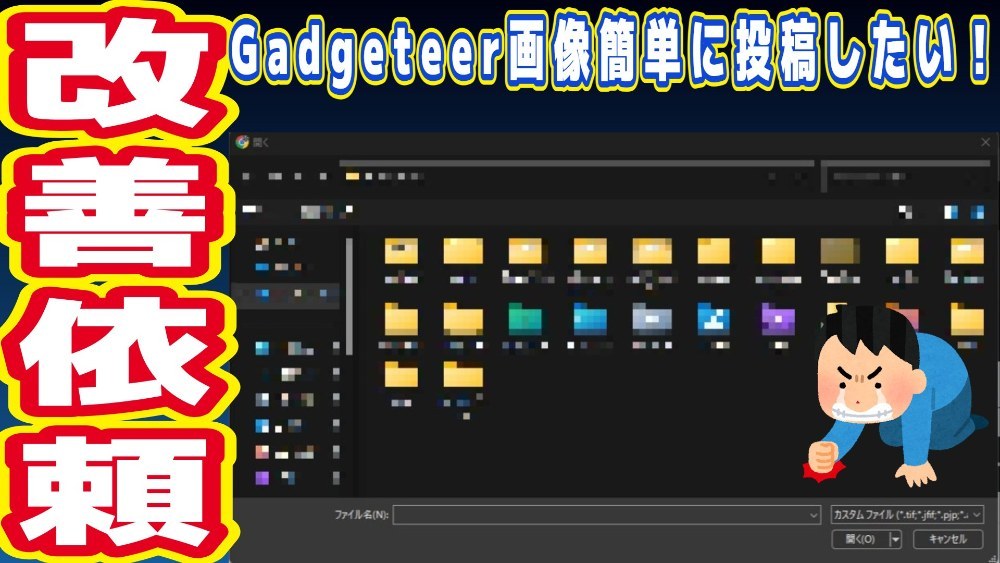Open the blue pictures folder with mountain image

[714, 319]
